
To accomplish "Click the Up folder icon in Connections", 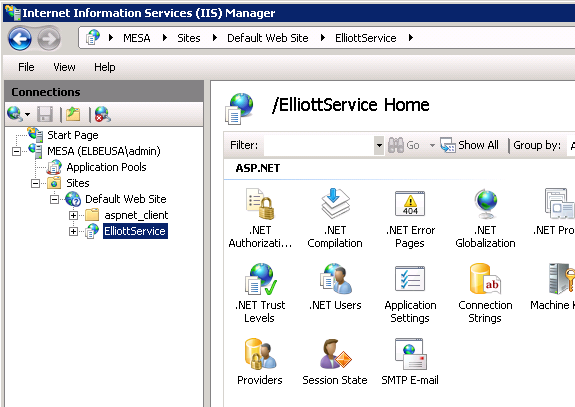I will (73, 114).
